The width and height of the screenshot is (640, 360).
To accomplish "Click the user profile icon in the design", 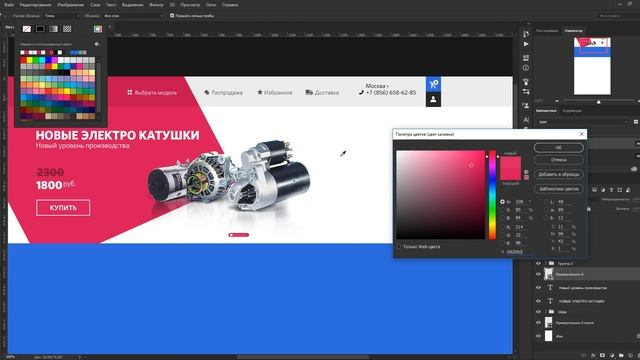I will coord(433,99).
